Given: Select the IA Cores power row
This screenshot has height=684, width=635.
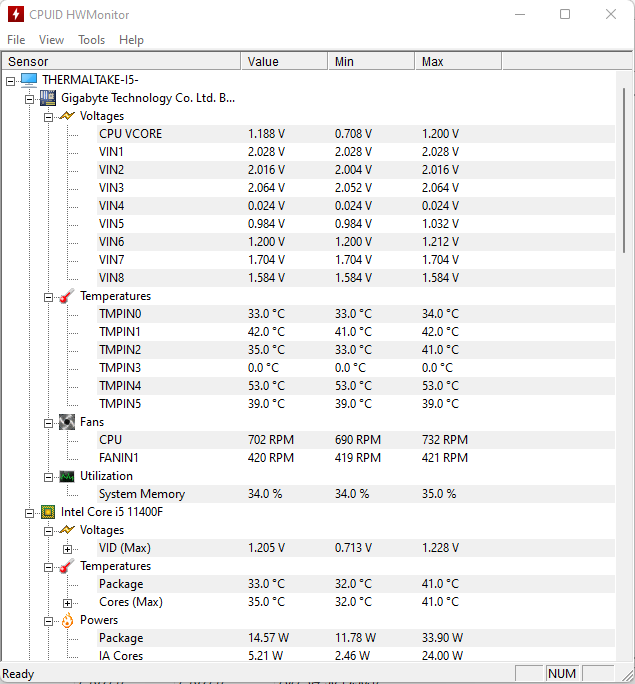Looking at the screenshot, I should [x=356, y=656].
